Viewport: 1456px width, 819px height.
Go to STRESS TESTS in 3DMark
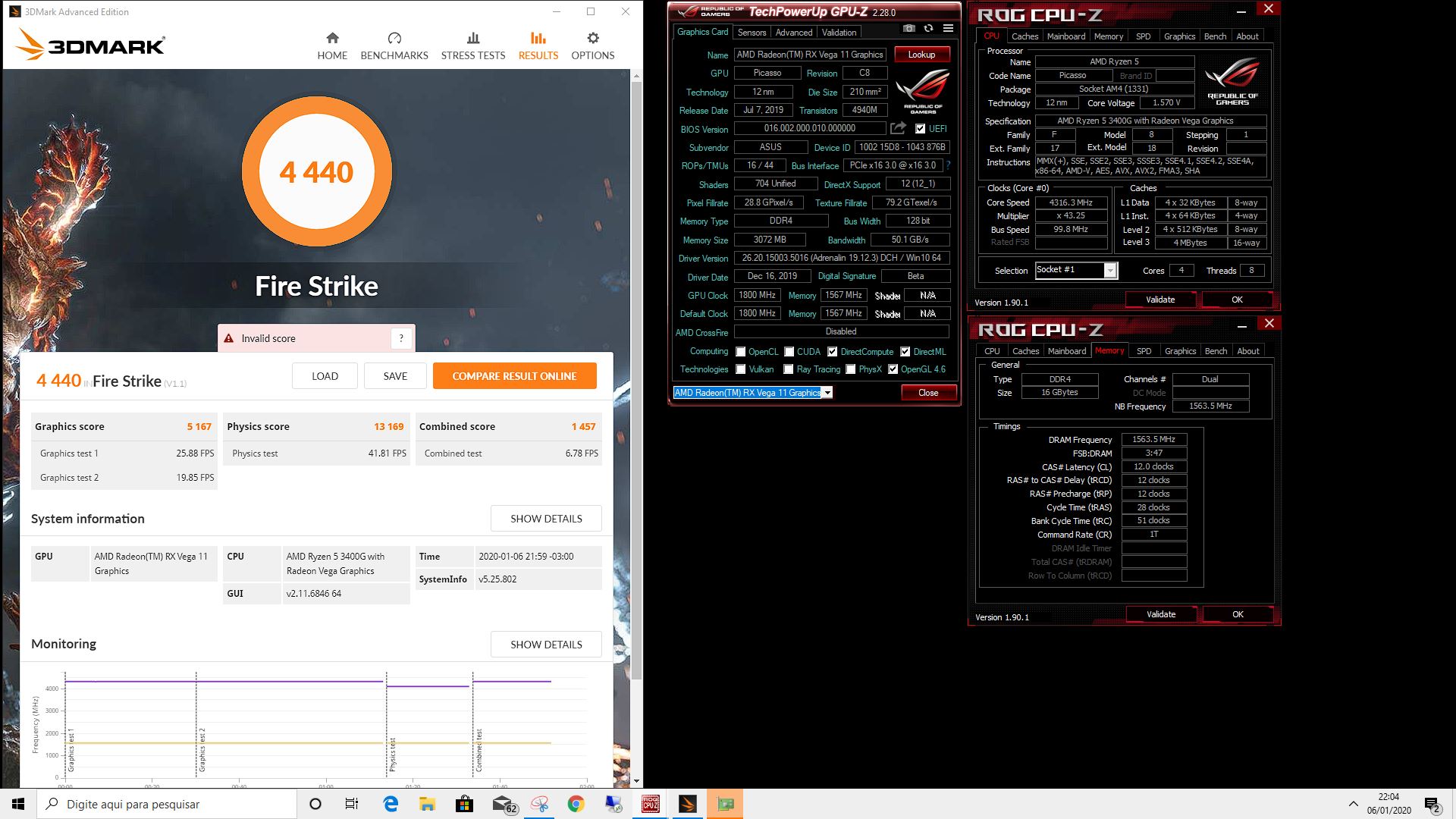[x=473, y=46]
